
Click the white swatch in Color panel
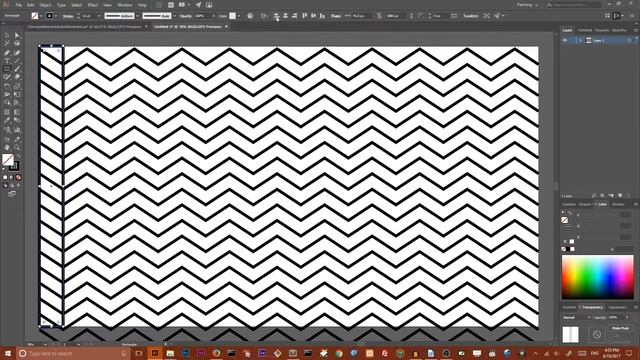(x=572, y=249)
